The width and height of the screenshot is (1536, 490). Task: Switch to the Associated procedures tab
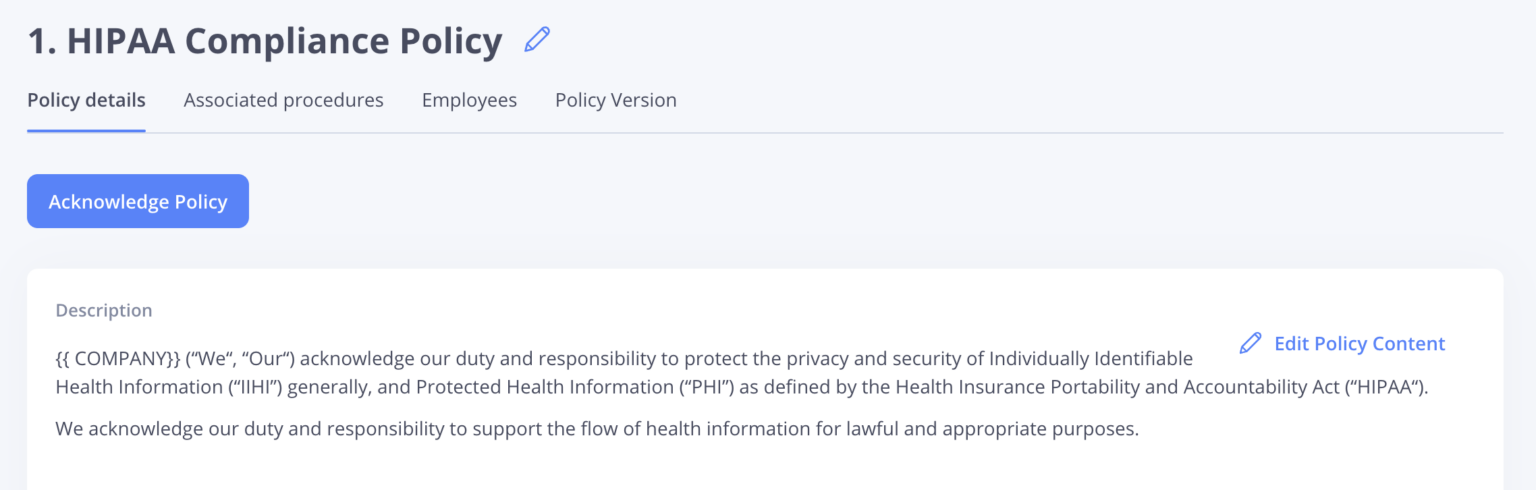tap(283, 100)
